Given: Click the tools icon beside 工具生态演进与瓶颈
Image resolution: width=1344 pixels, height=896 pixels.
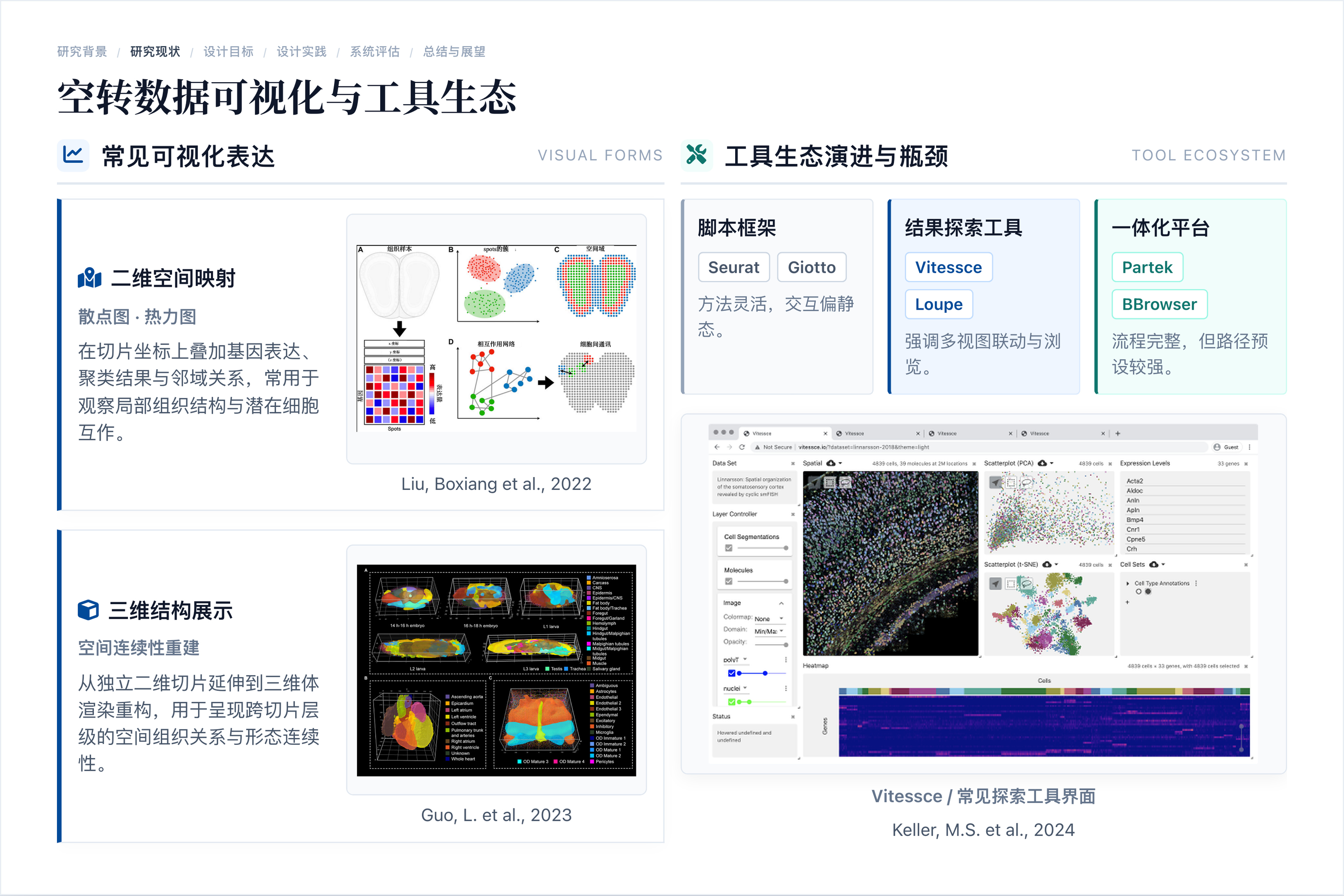Looking at the screenshot, I should point(696,155).
